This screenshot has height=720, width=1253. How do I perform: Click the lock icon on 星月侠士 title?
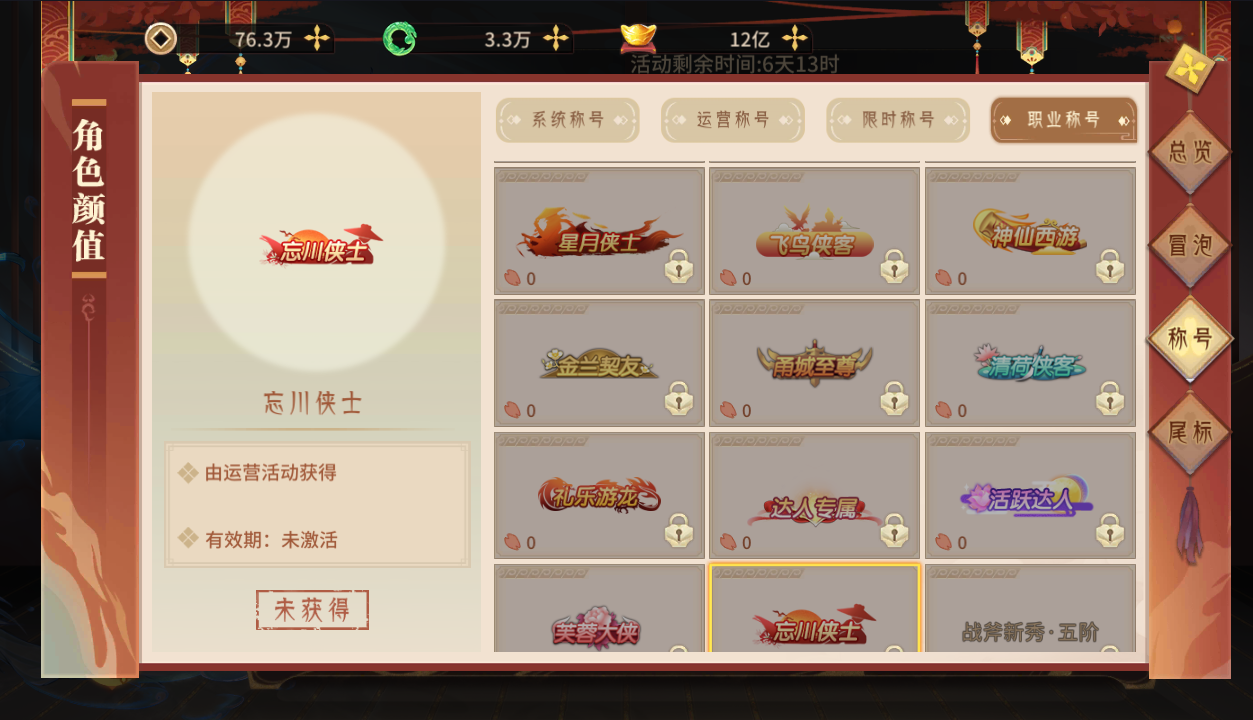pyautogui.click(x=679, y=267)
